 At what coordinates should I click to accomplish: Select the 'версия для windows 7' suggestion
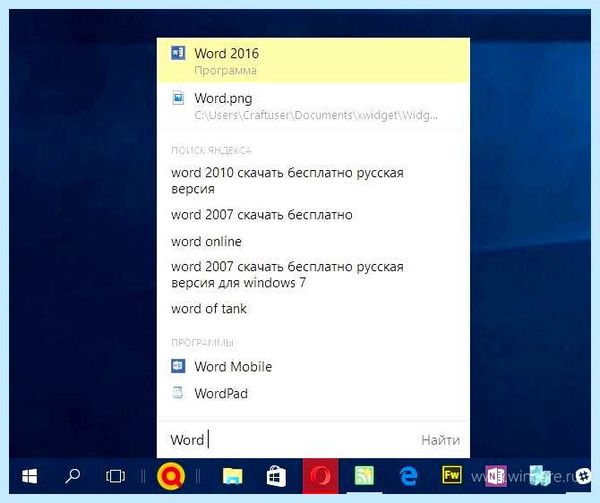287,275
